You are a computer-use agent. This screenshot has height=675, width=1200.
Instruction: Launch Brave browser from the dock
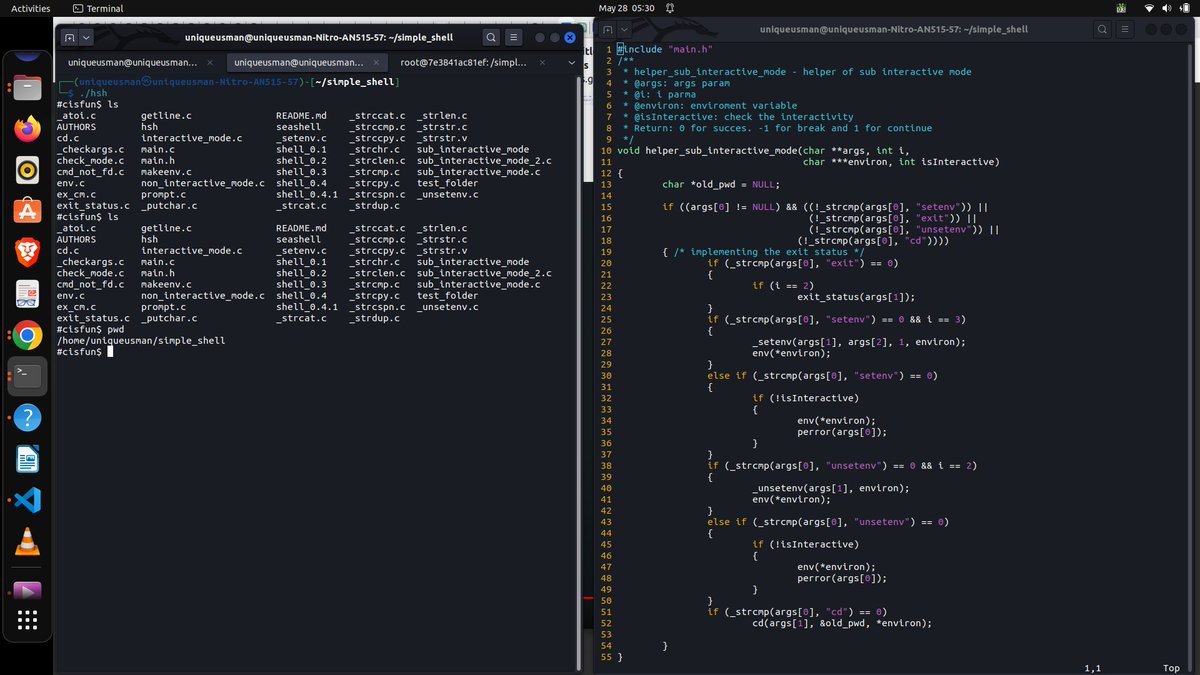click(27, 252)
